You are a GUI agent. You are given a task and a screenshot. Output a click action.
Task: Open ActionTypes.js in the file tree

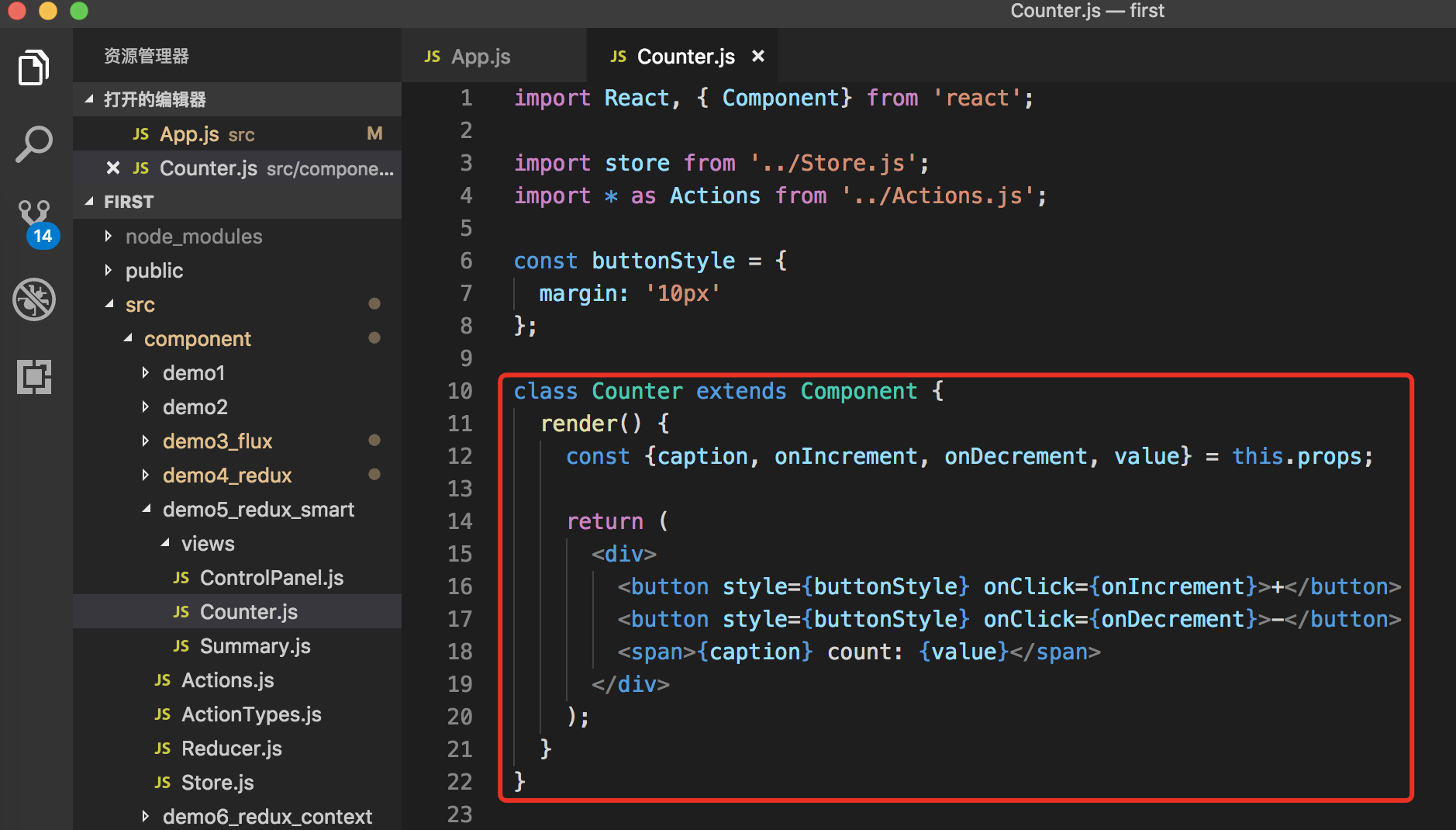pos(237,714)
